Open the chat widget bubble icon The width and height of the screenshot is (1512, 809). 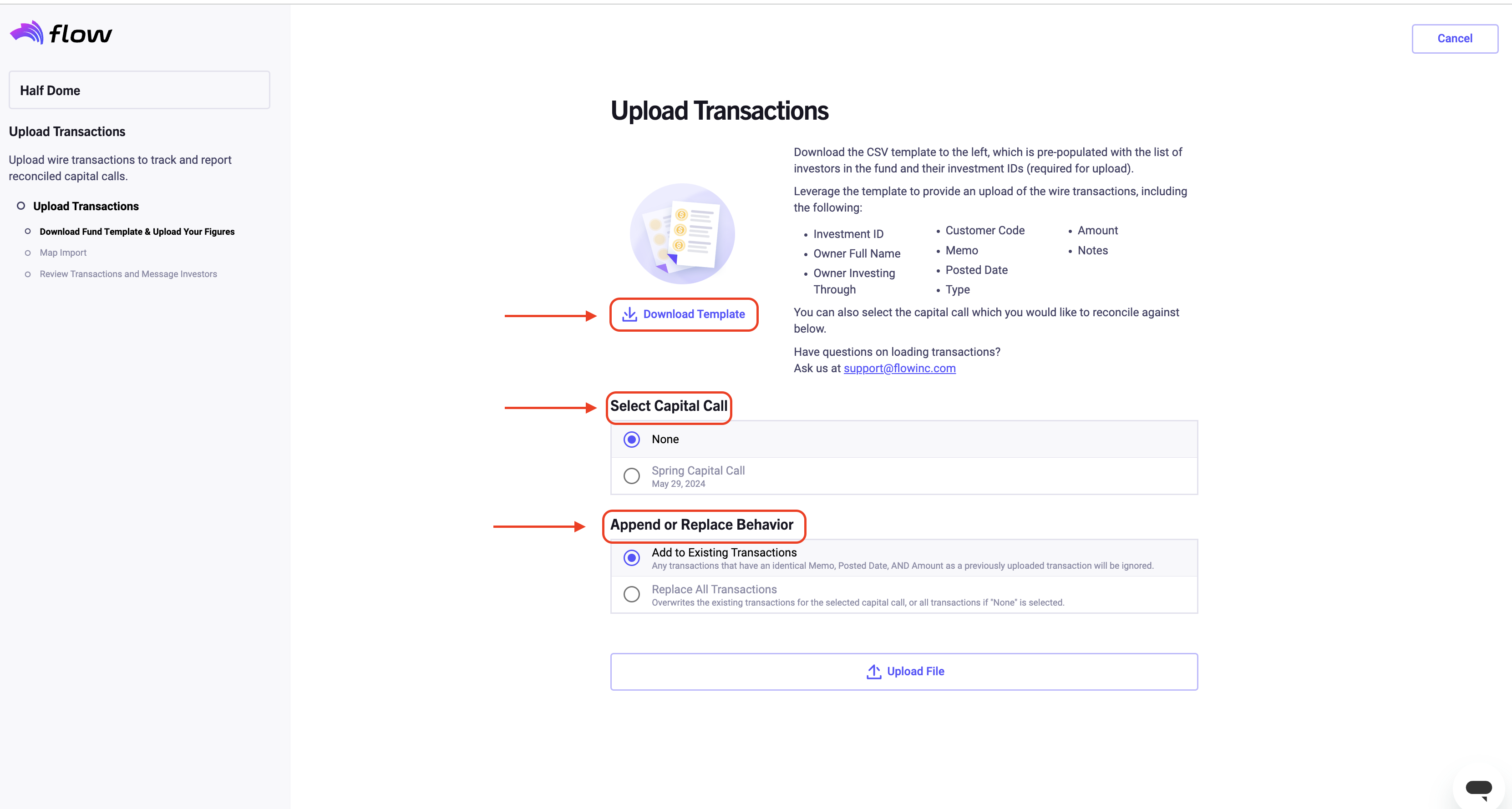point(1478,789)
